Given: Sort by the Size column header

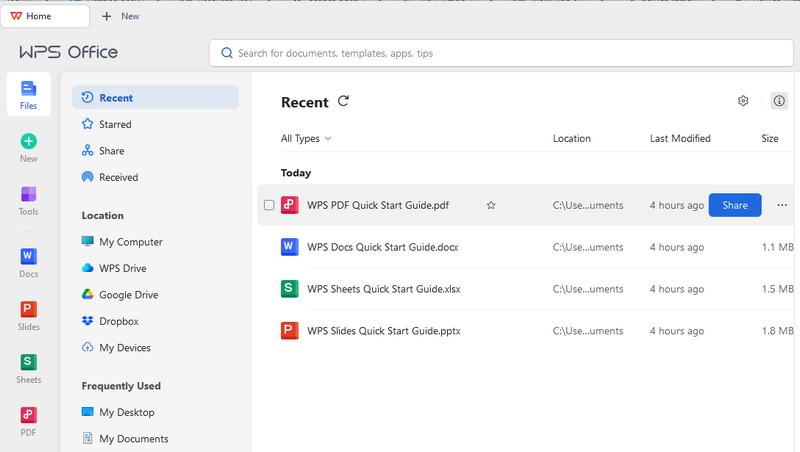Looking at the screenshot, I should 769,138.
